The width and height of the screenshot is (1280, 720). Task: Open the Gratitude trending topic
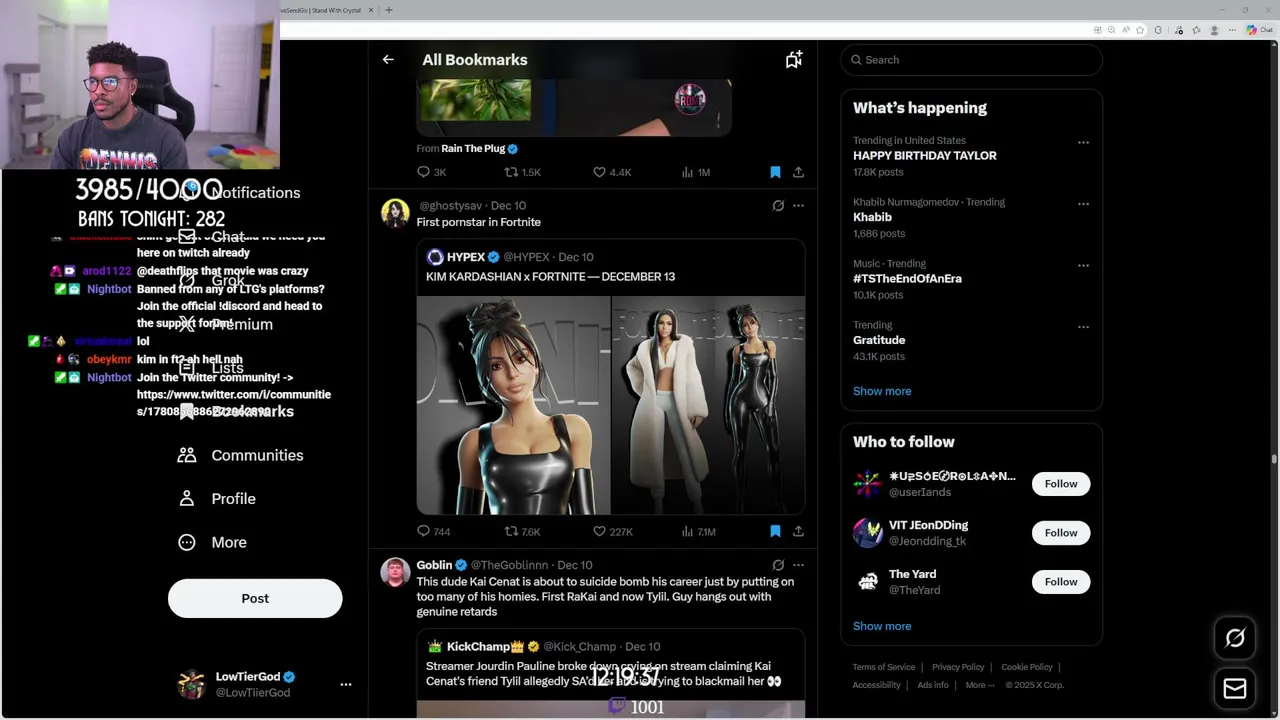[879, 340]
